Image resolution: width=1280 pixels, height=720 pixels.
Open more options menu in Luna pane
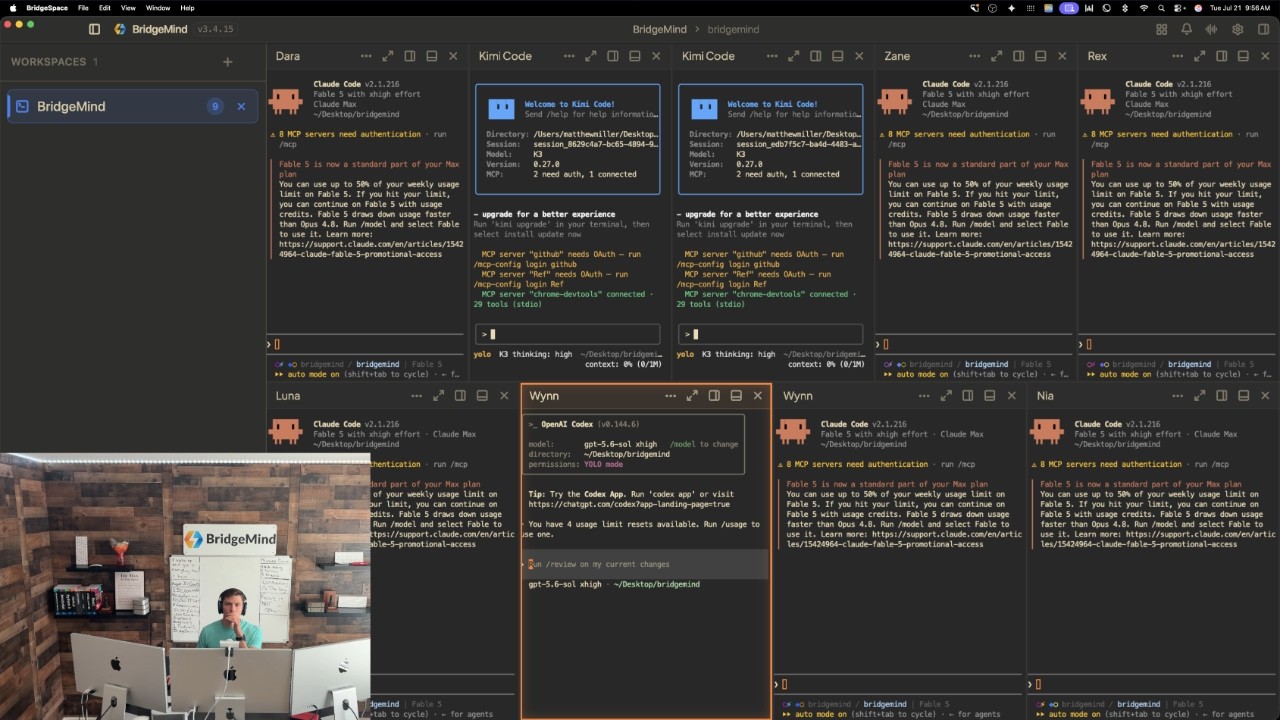[x=417, y=396]
